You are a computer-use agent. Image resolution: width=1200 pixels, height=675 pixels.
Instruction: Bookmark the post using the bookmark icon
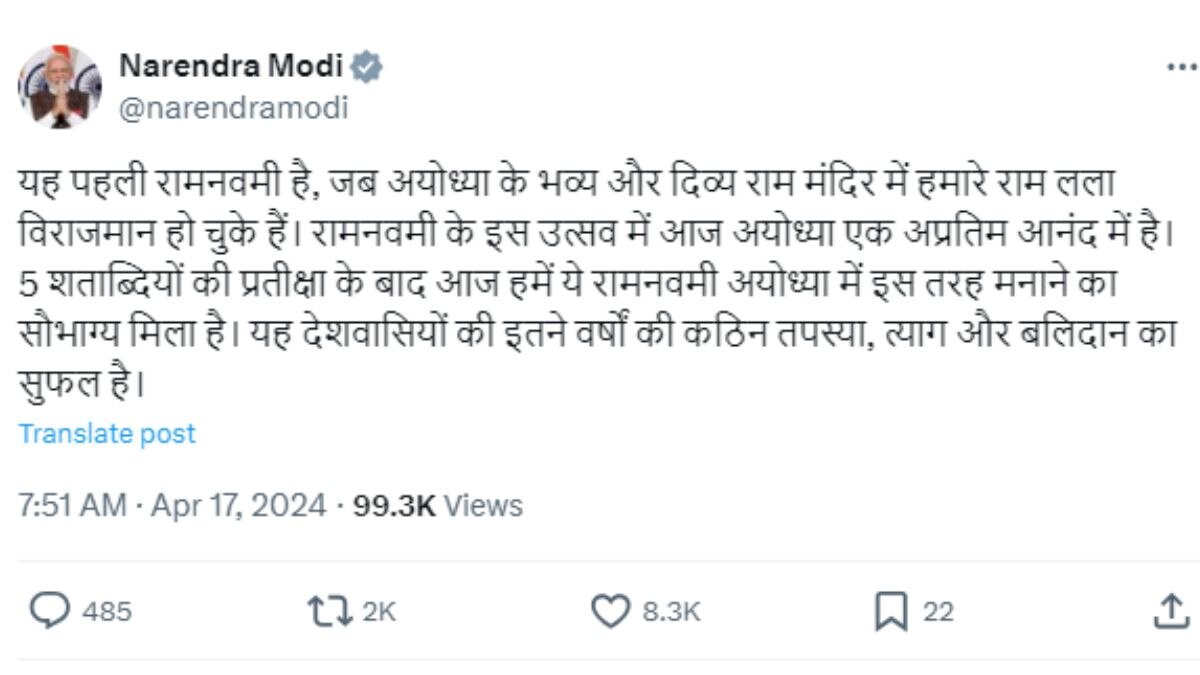(893, 608)
